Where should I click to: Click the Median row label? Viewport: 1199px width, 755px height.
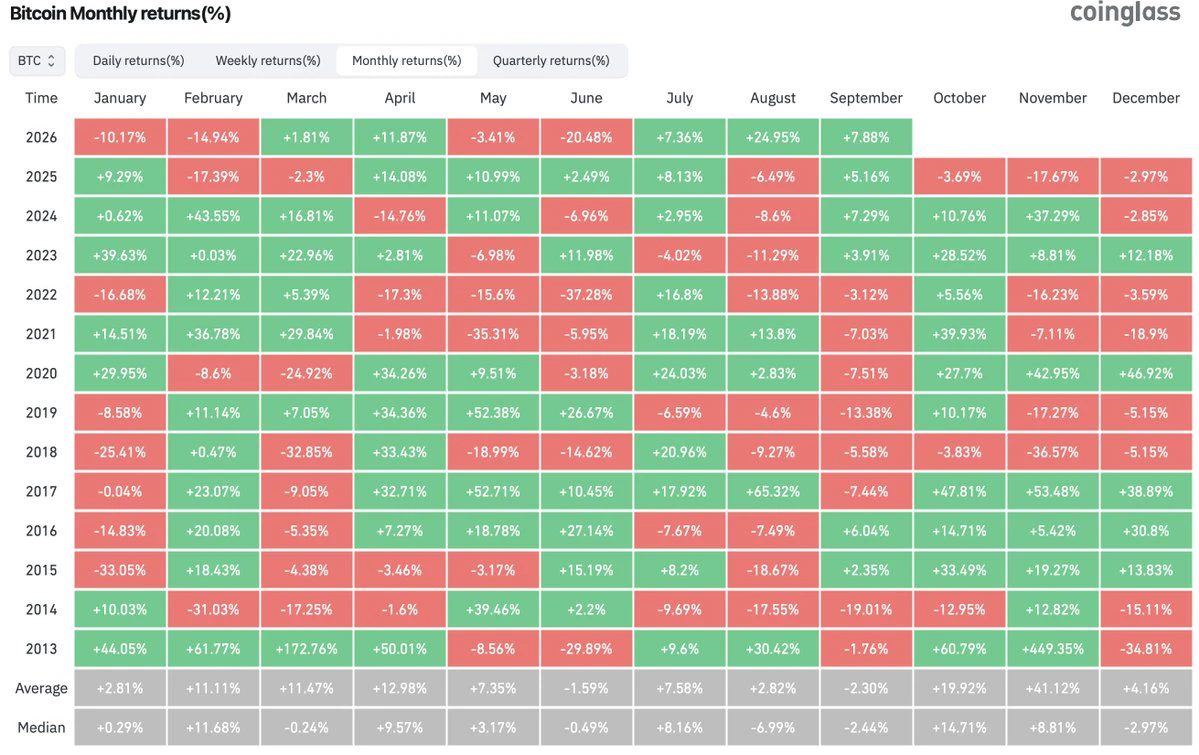click(41, 727)
